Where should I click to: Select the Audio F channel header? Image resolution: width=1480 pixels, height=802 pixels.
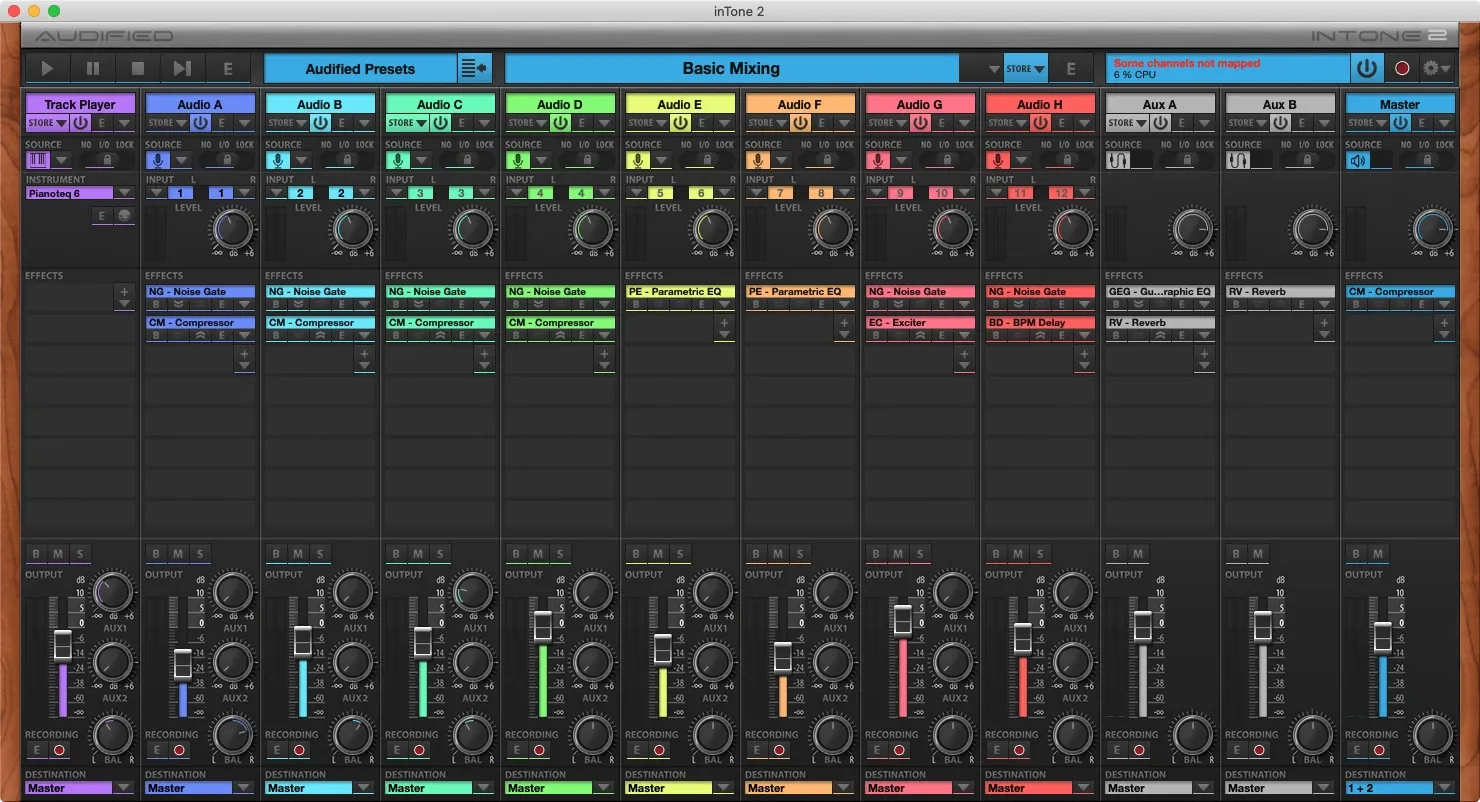click(x=800, y=103)
